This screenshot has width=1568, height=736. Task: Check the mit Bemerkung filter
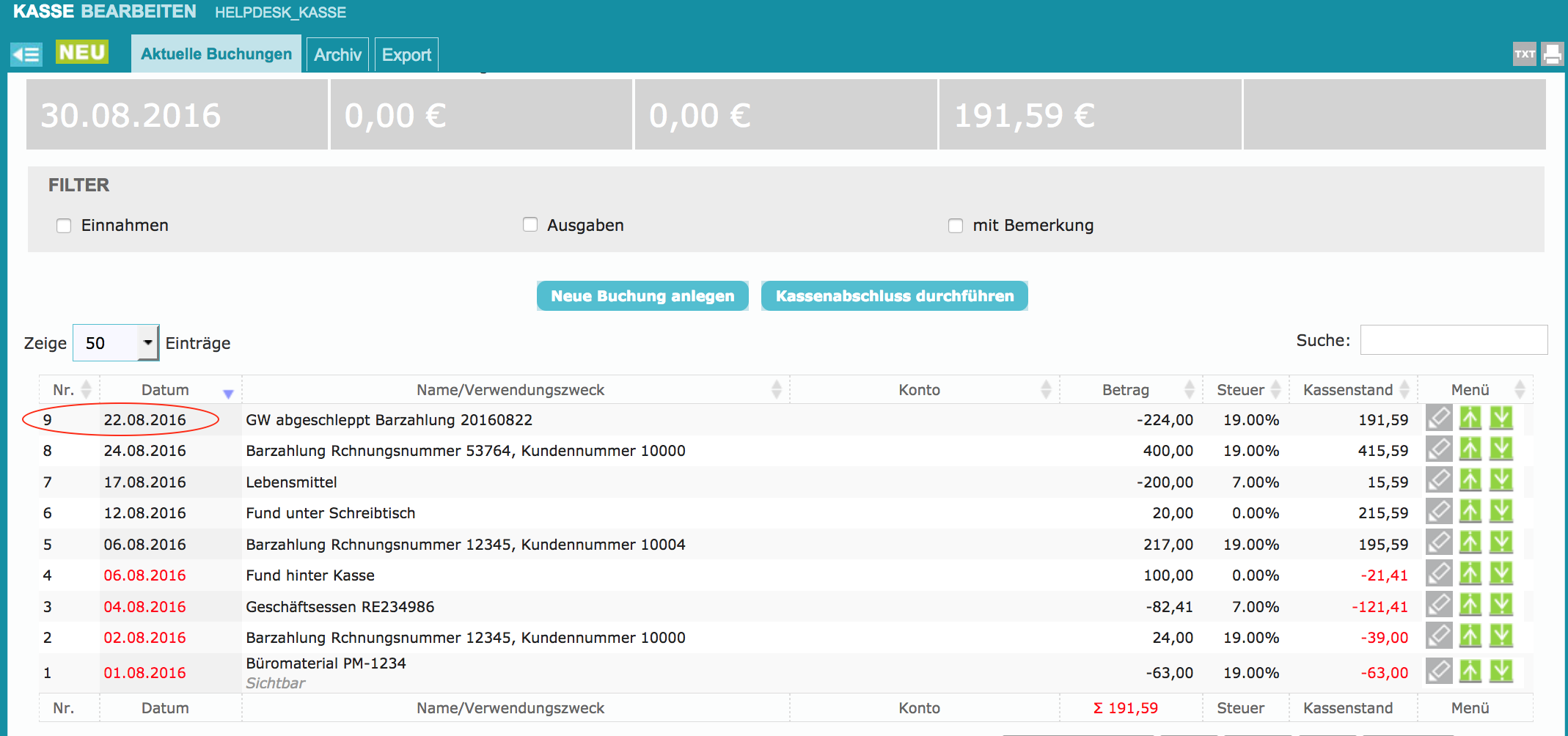pyautogui.click(x=955, y=226)
